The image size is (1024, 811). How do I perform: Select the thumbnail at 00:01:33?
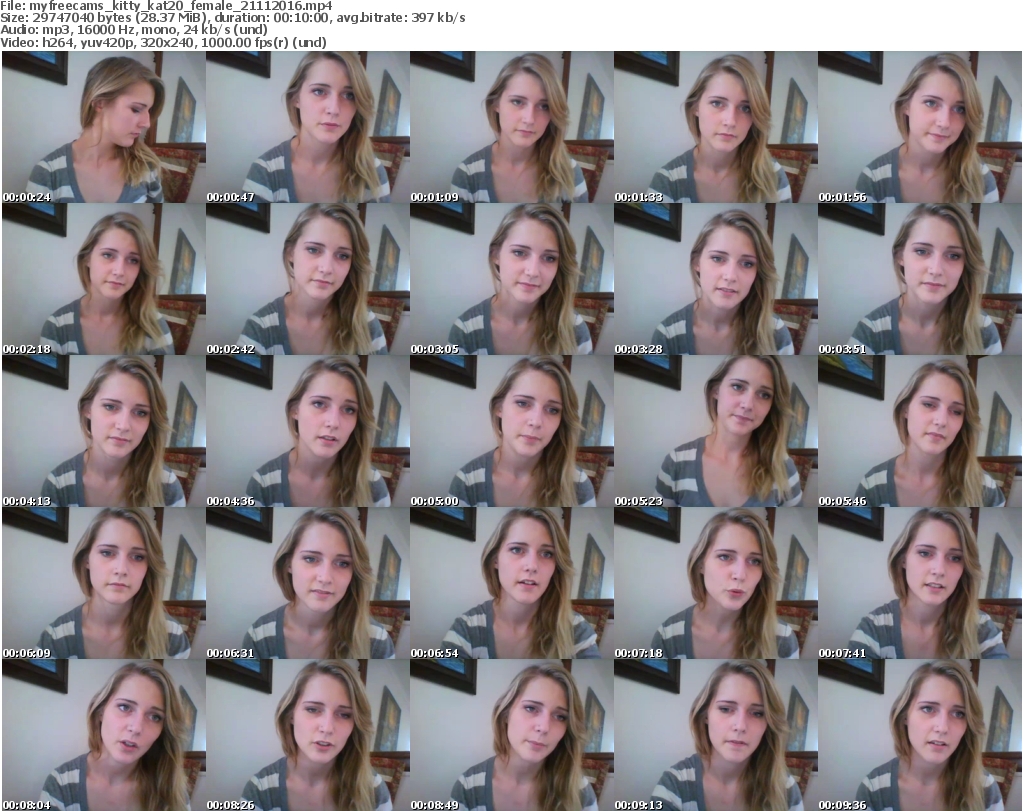715,127
